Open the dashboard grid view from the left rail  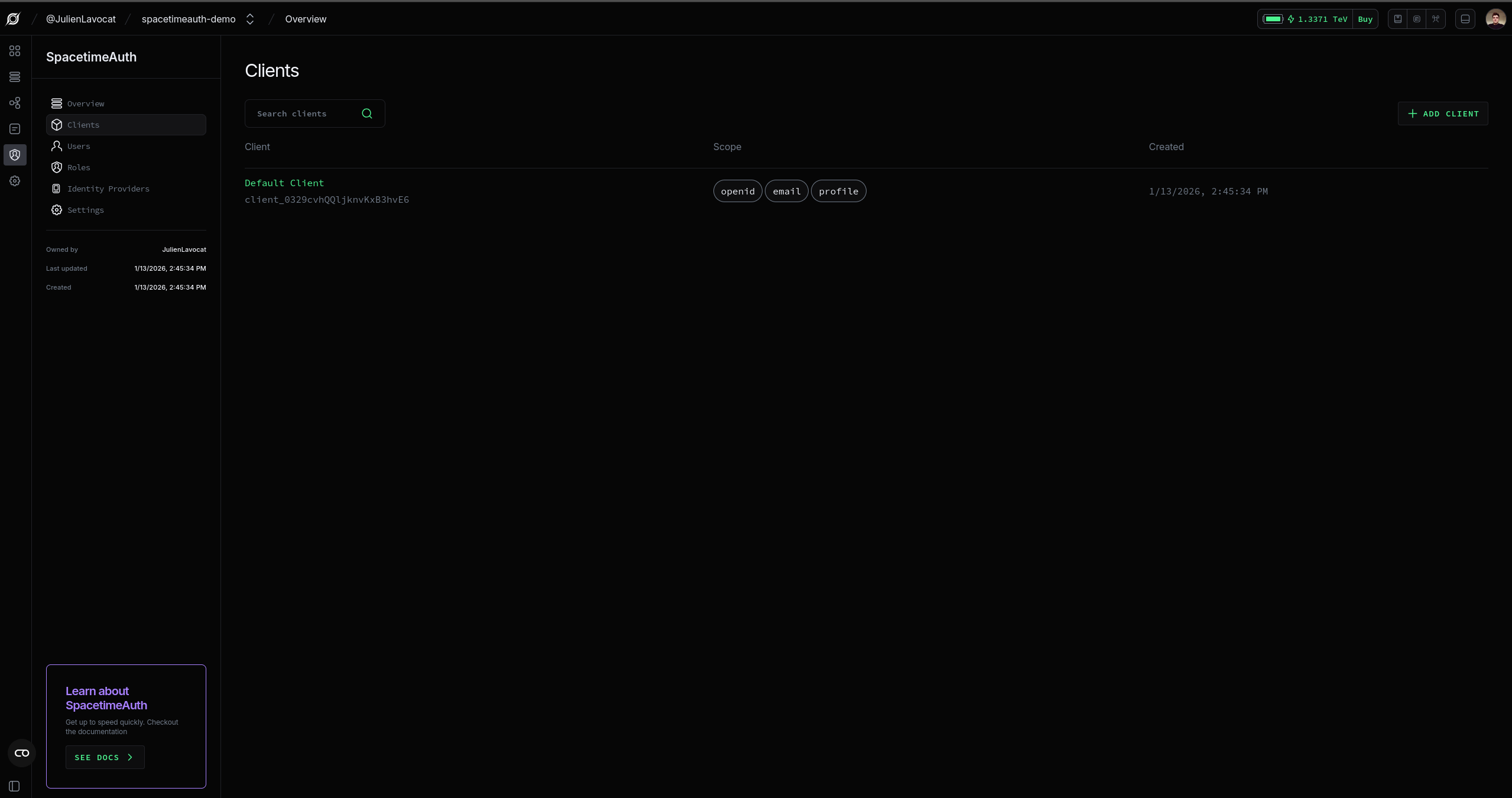coord(14,51)
